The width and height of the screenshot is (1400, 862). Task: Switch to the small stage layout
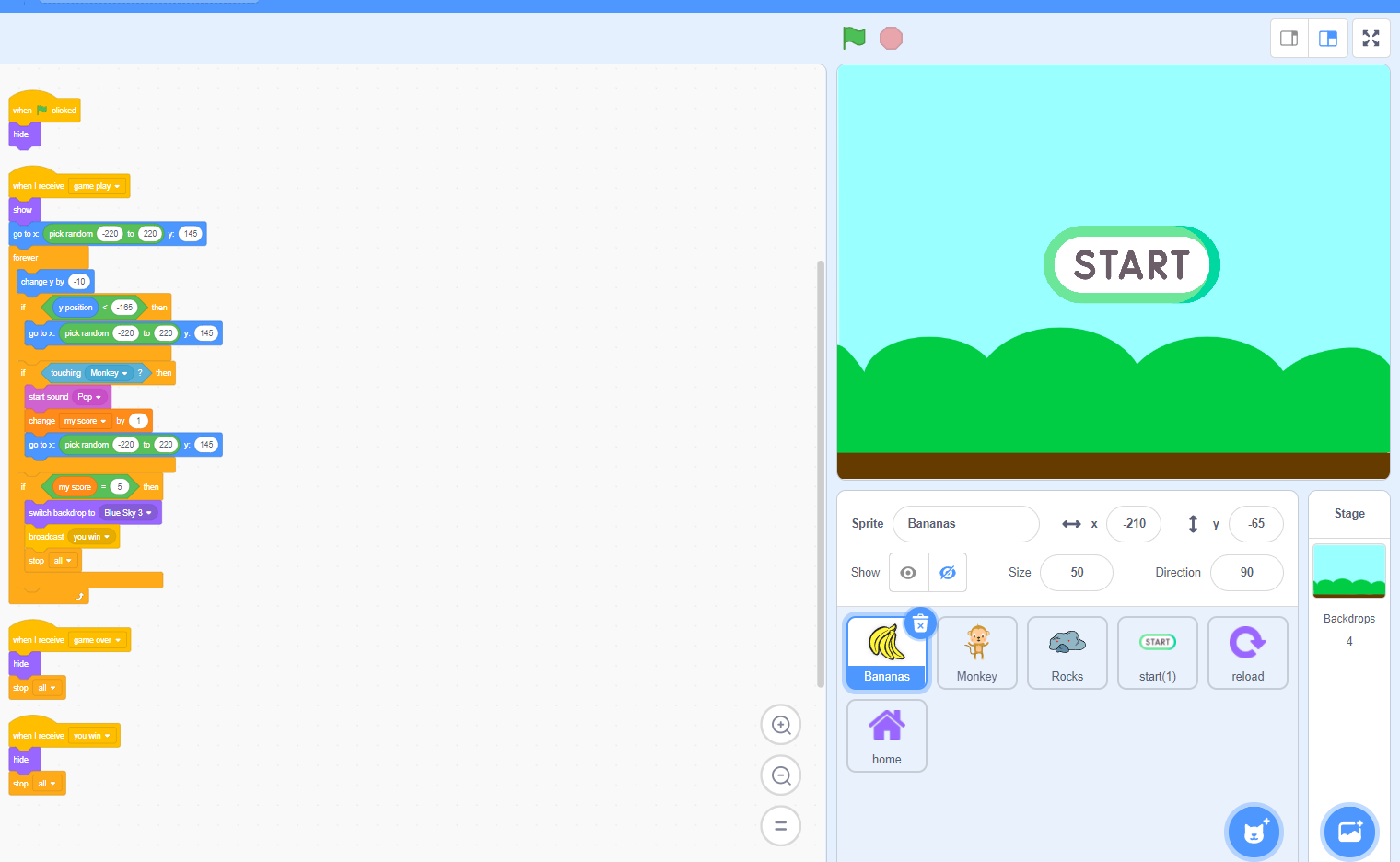pos(1289,38)
